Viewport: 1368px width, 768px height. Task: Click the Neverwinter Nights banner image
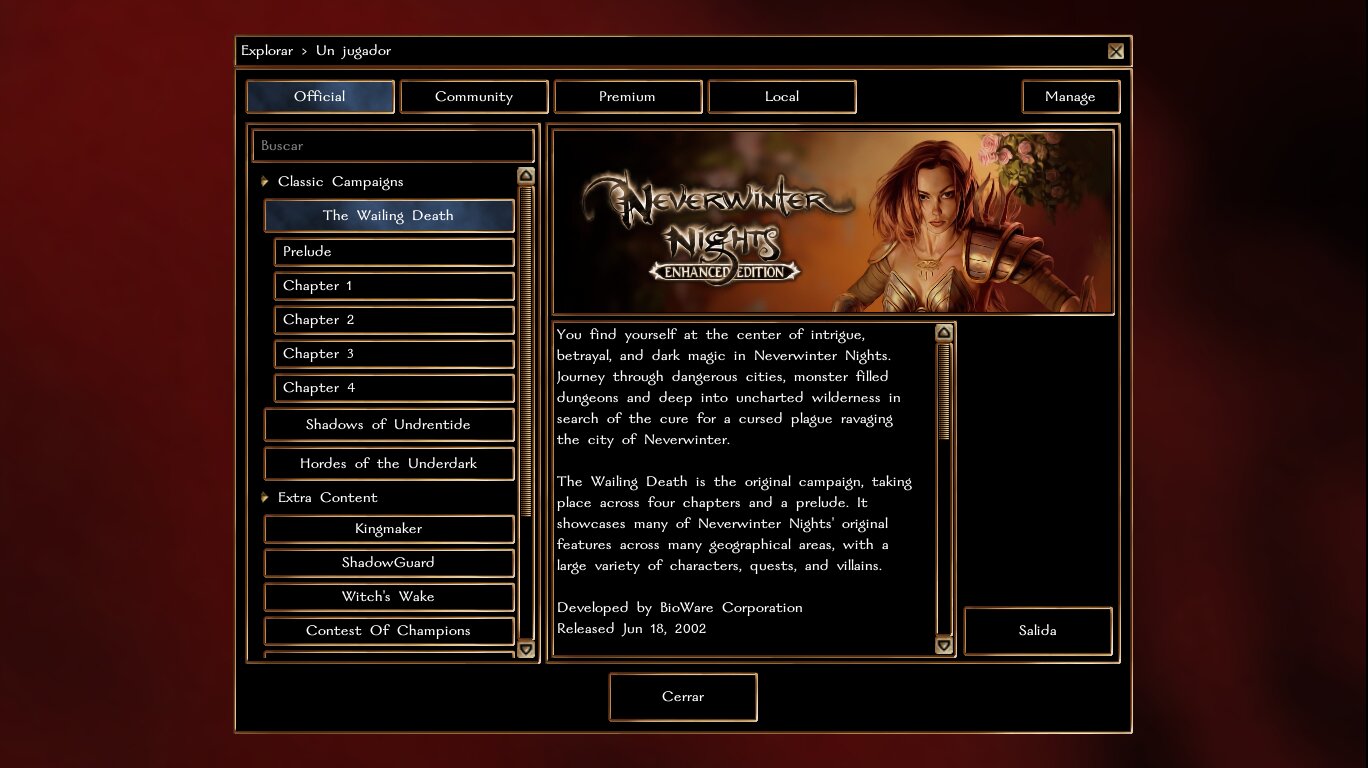(x=833, y=222)
